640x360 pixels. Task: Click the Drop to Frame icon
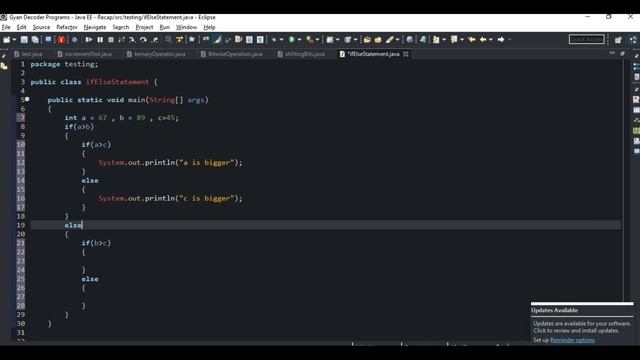(168, 40)
